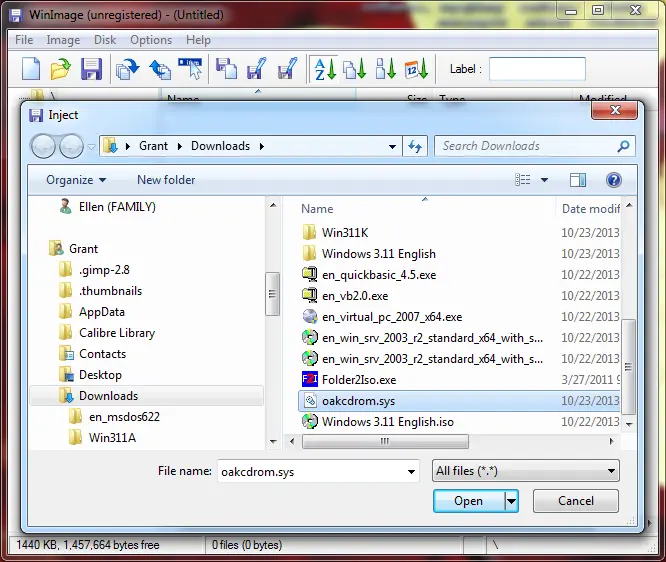666x562 pixels.
Task: Click the third file-action icon before sort buttons
Action: click(x=288, y=68)
